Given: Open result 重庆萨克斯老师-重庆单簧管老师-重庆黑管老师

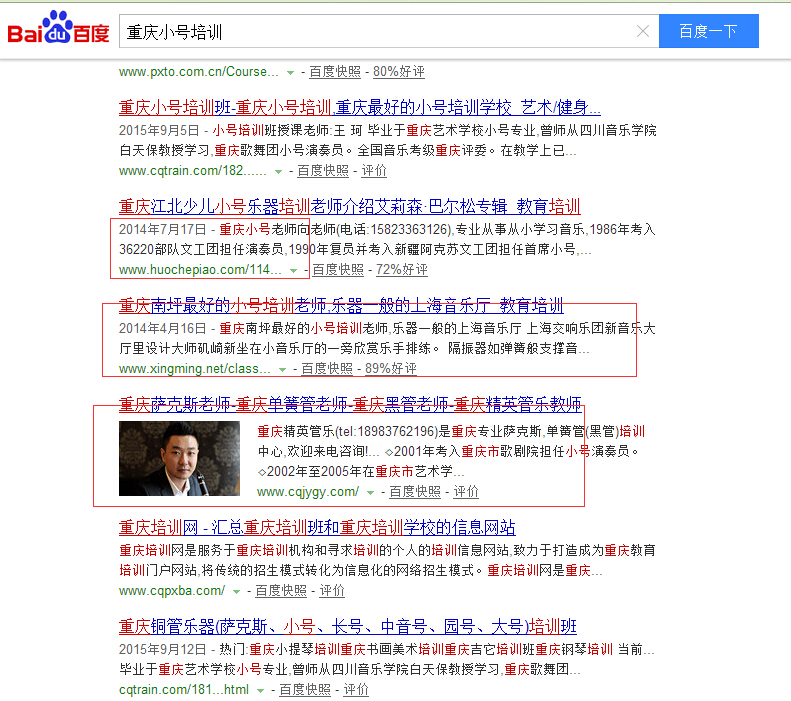Looking at the screenshot, I should [x=350, y=404].
